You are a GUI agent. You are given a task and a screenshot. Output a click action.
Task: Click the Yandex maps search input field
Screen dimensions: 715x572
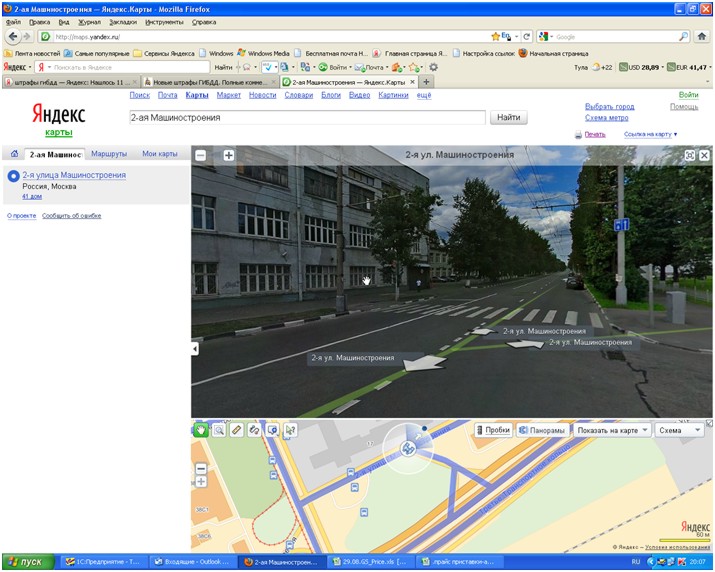pos(307,117)
